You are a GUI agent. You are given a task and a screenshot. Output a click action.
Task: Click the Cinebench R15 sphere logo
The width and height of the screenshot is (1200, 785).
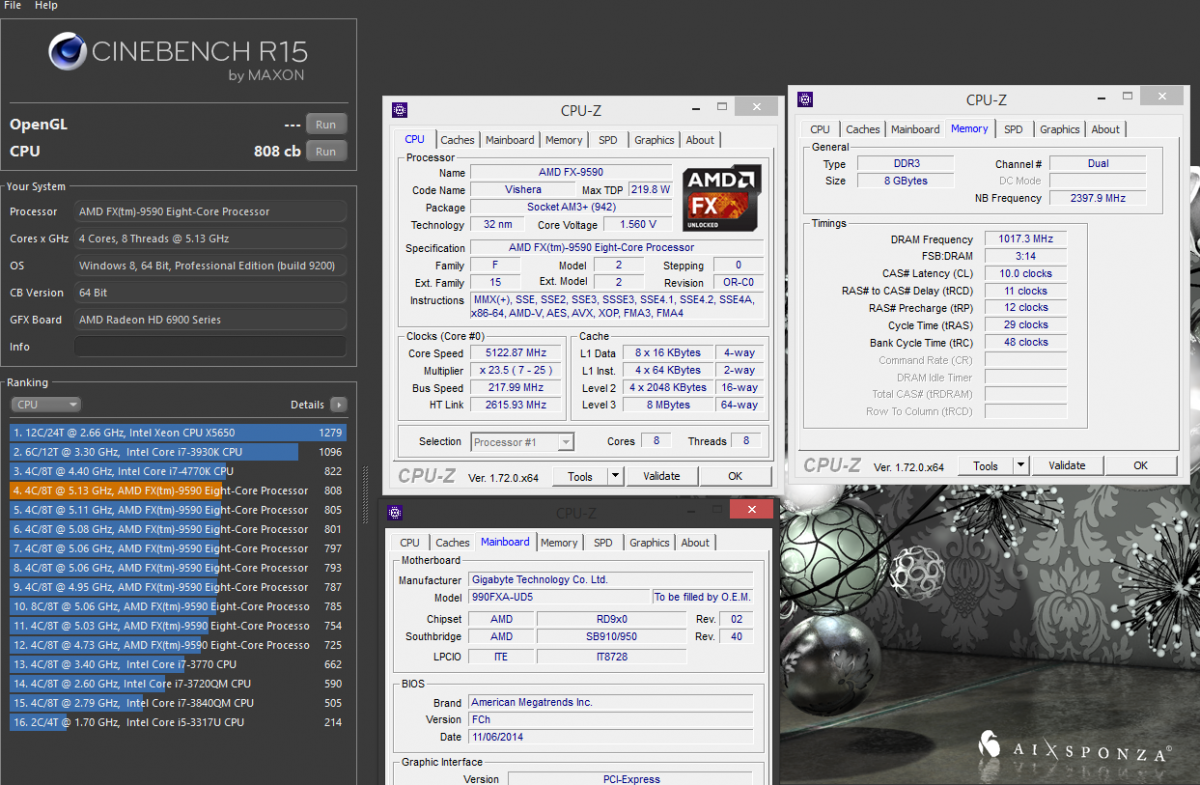(x=67, y=51)
